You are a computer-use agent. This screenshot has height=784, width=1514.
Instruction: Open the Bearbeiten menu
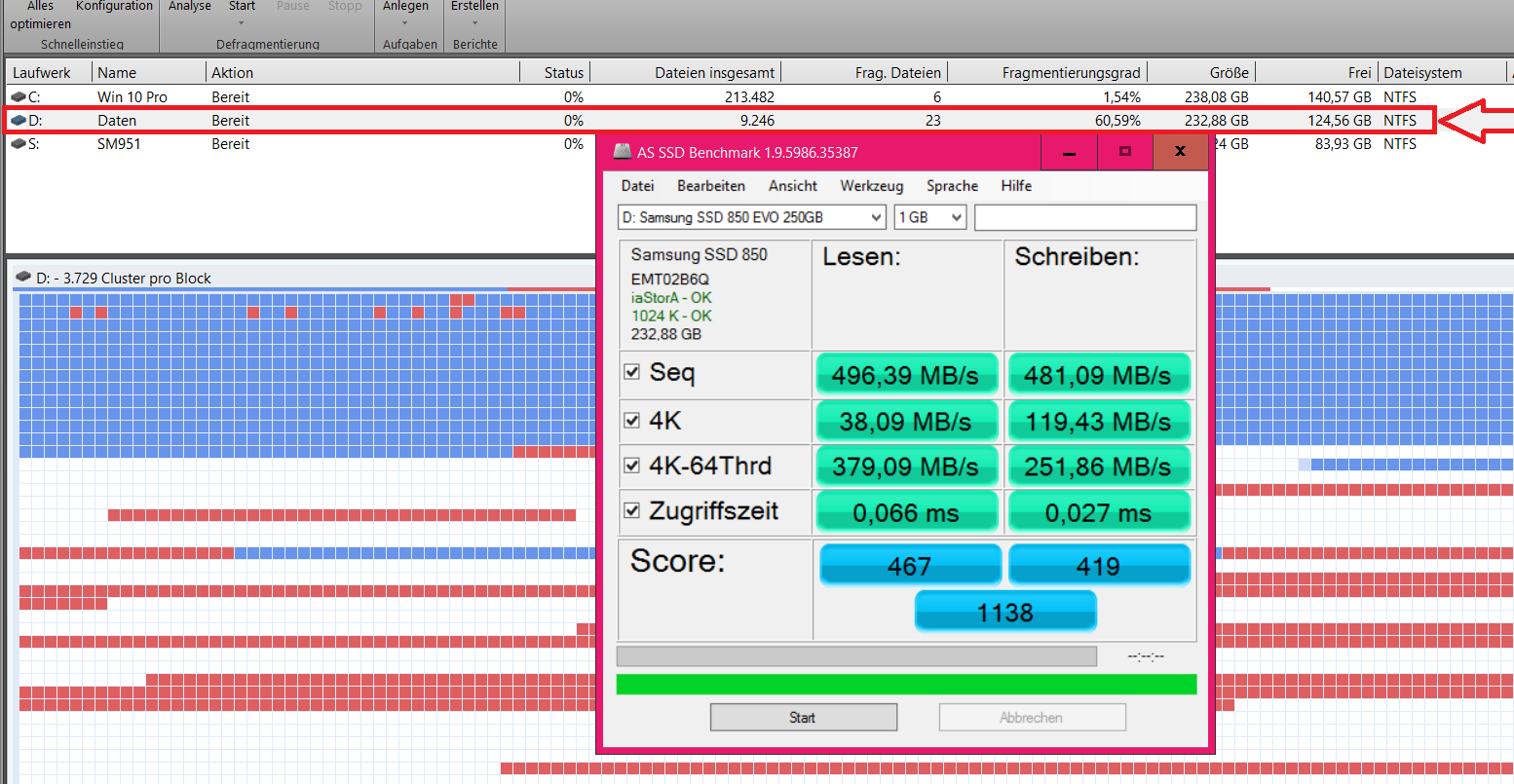711,185
